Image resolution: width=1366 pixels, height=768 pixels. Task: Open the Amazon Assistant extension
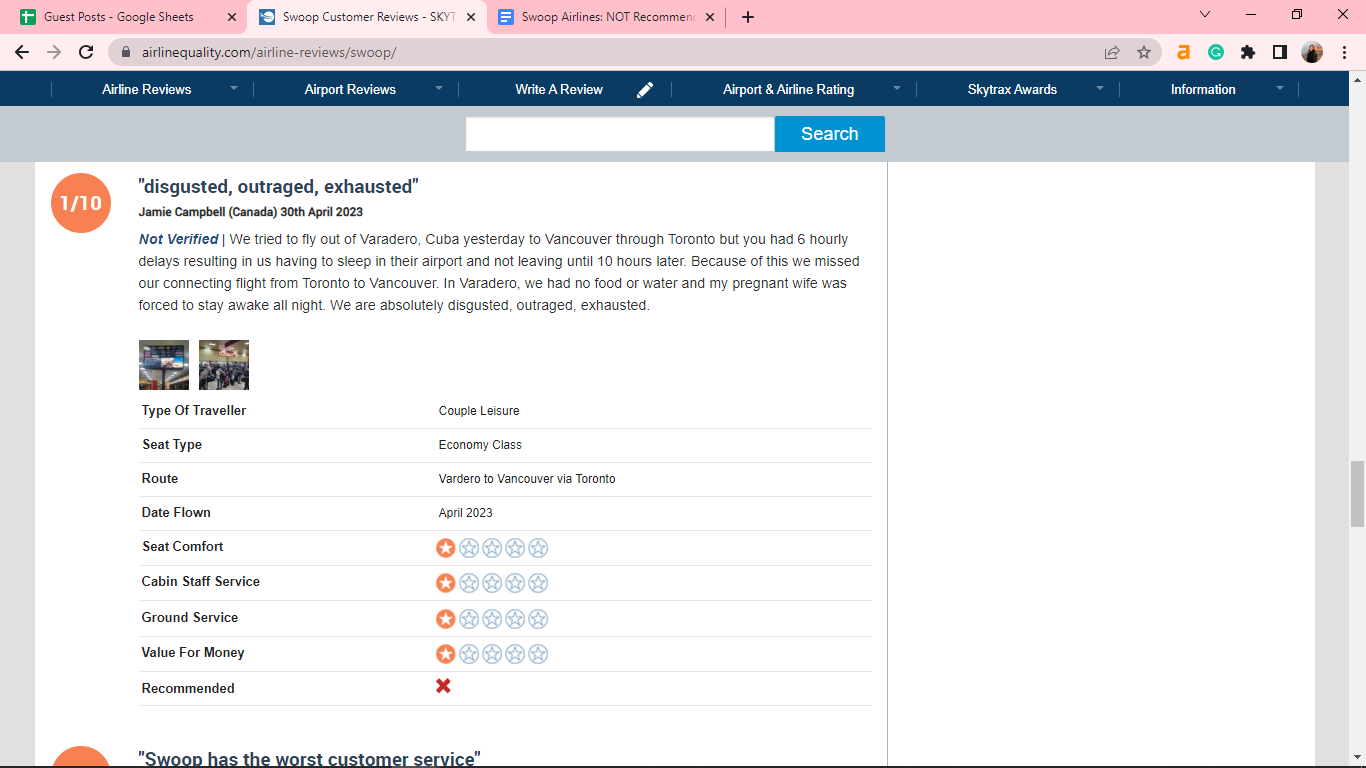[1184, 52]
